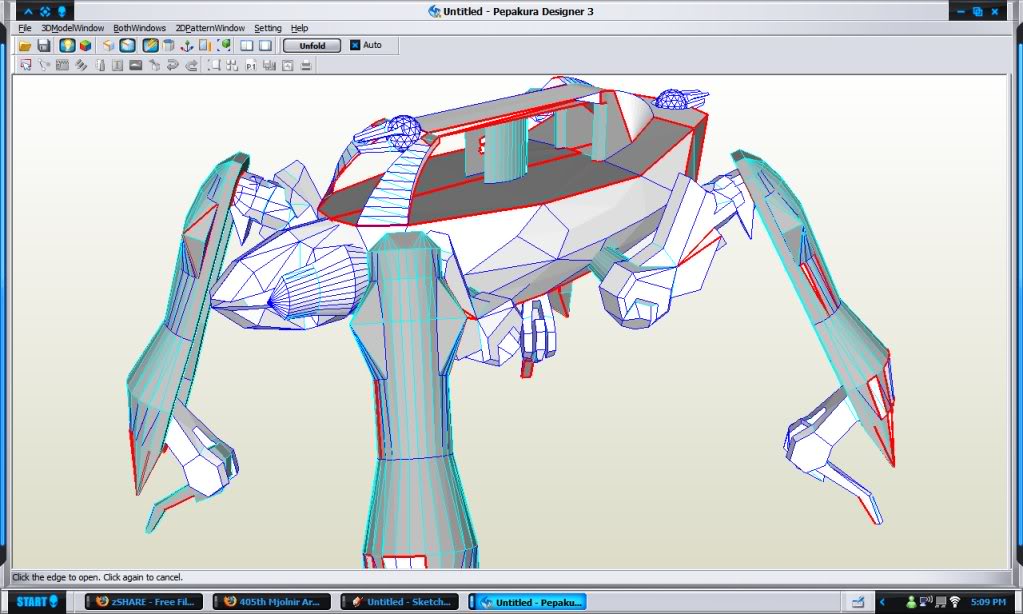1023x614 pixels.
Task: Open the File menu
Action: (25, 28)
